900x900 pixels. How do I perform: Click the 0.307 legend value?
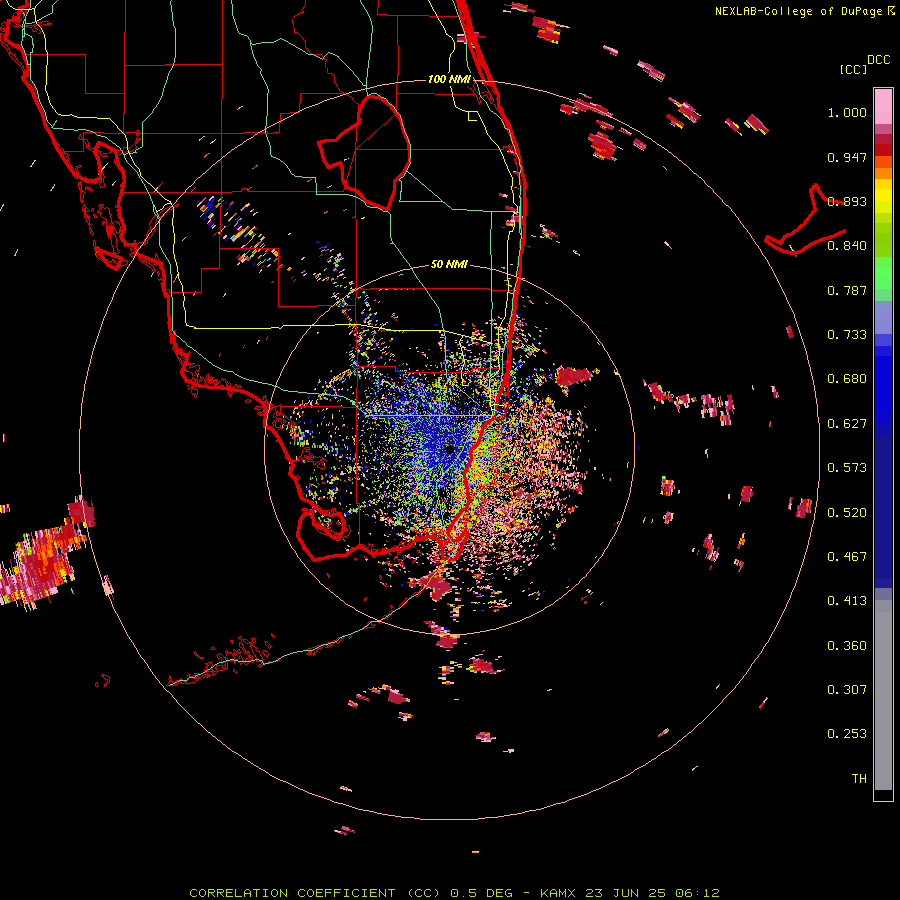[x=847, y=690]
